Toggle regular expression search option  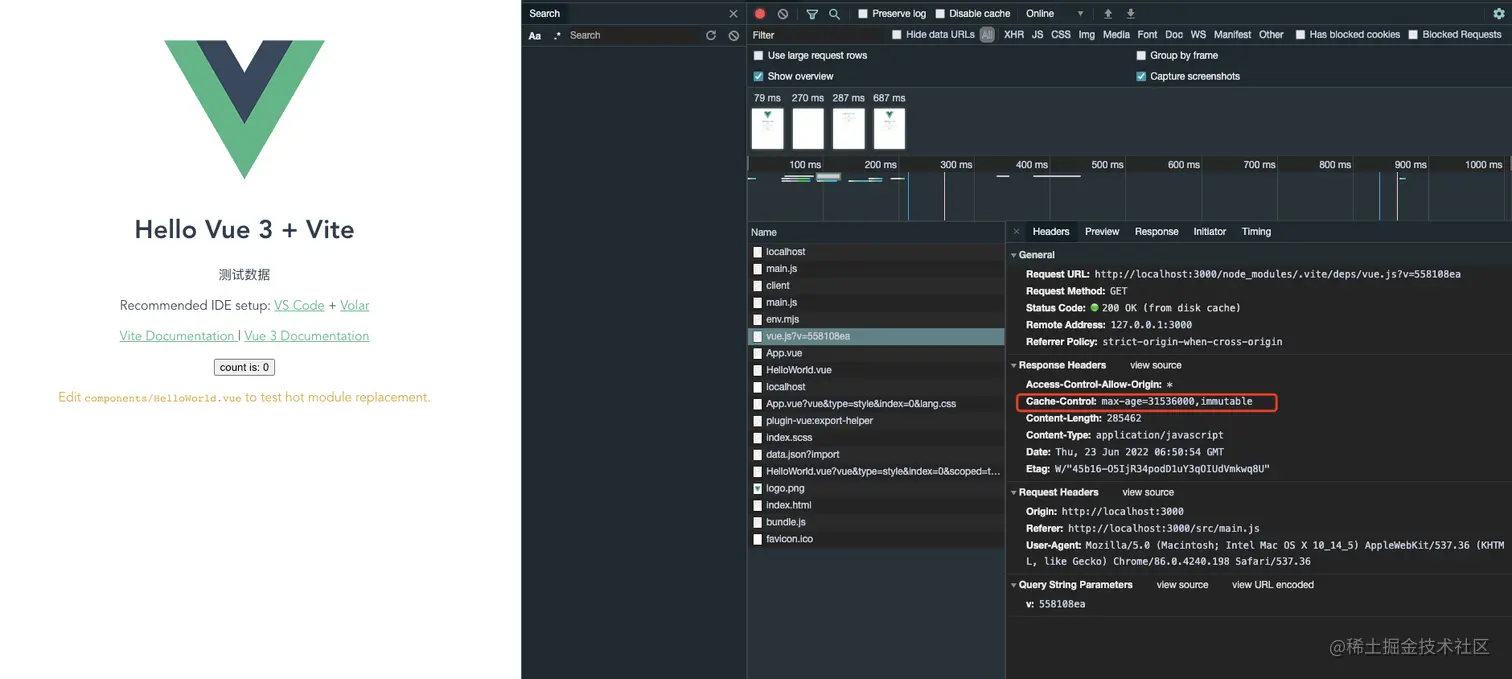click(x=557, y=36)
